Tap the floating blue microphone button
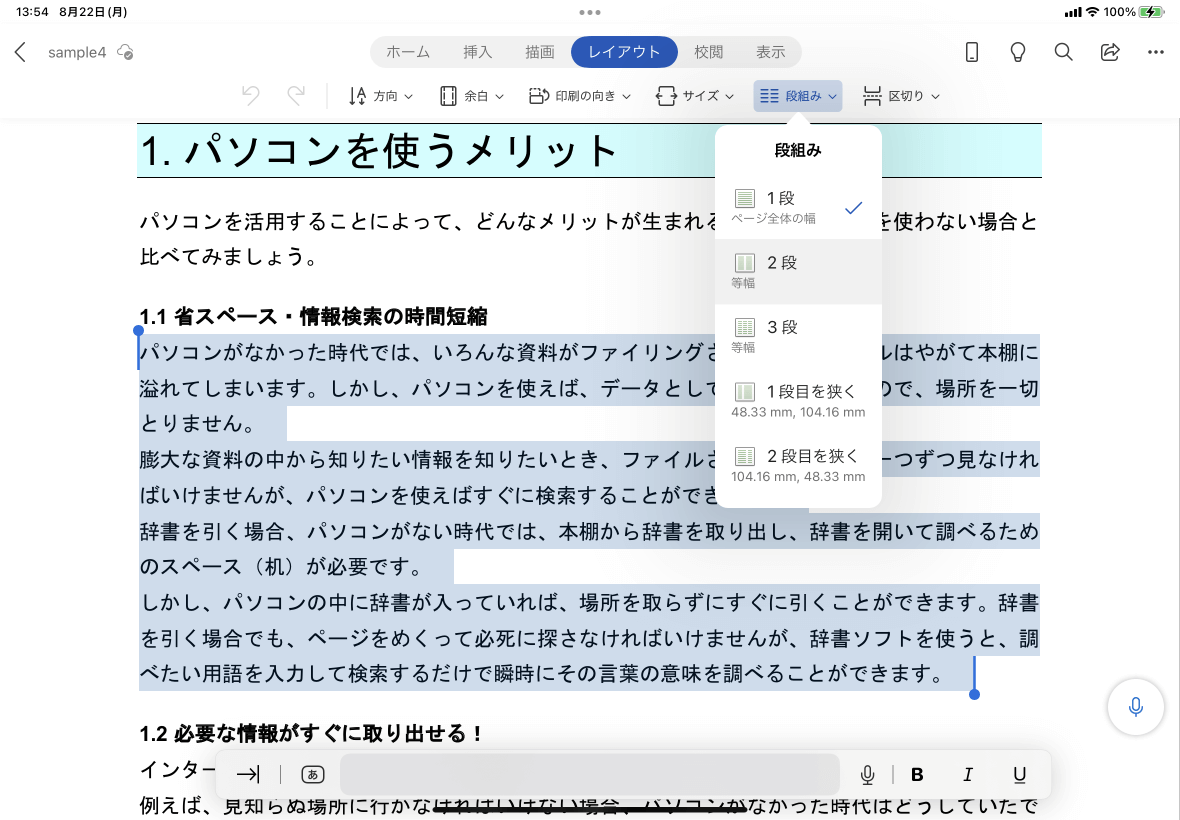The image size is (1180, 820). tap(1136, 706)
